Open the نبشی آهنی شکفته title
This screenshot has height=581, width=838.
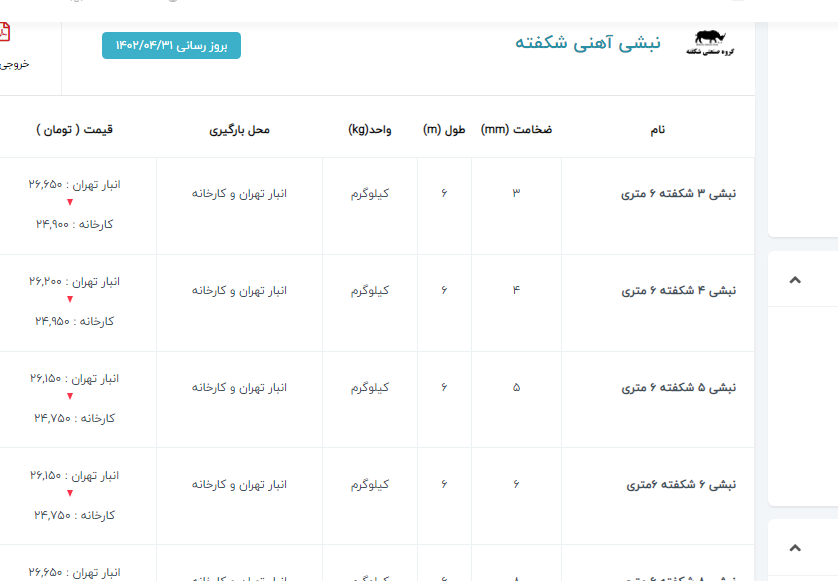(x=587, y=43)
